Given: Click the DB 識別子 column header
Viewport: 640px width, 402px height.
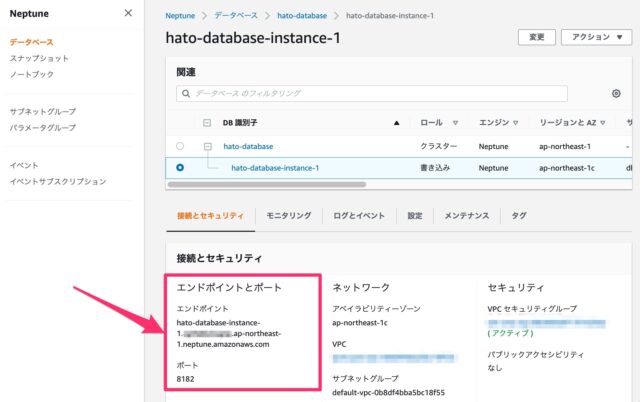Looking at the screenshot, I should (240, 123).
